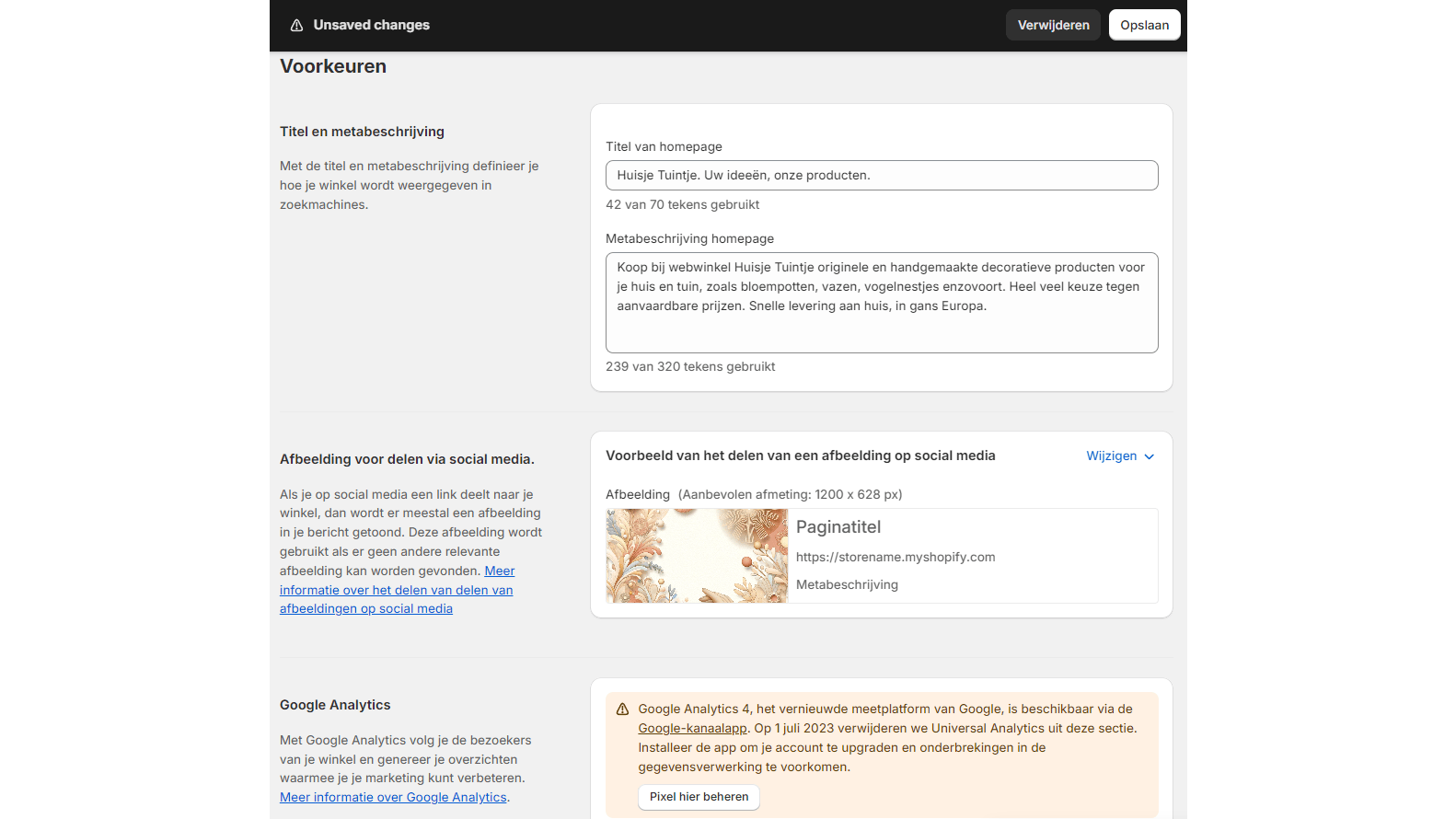
Task: Click the Paginatitel preview title
Action: pyautogui.click(x=838, y=527)
